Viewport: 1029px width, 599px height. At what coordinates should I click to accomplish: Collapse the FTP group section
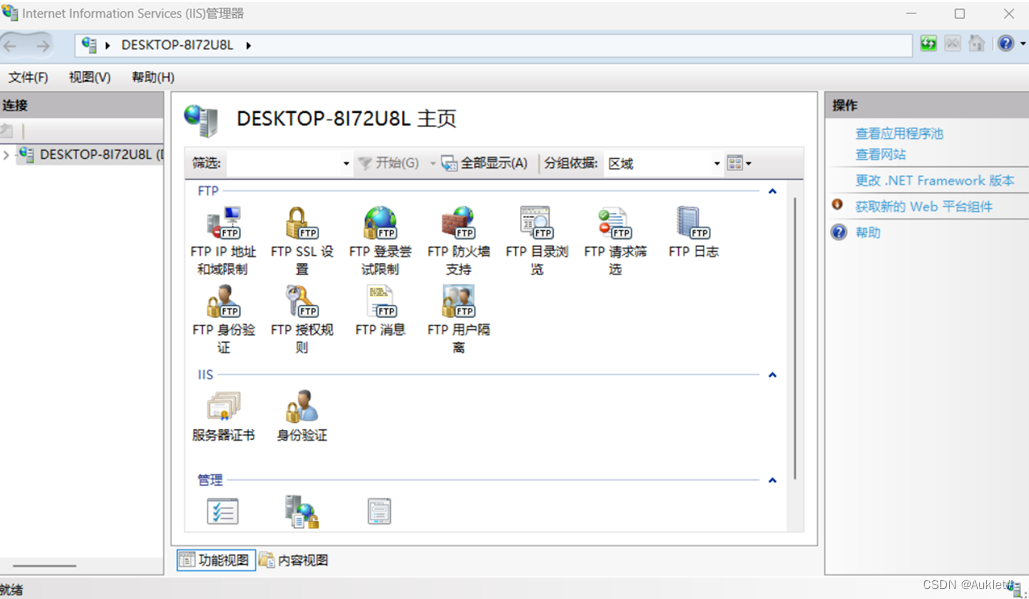point(772,191)
